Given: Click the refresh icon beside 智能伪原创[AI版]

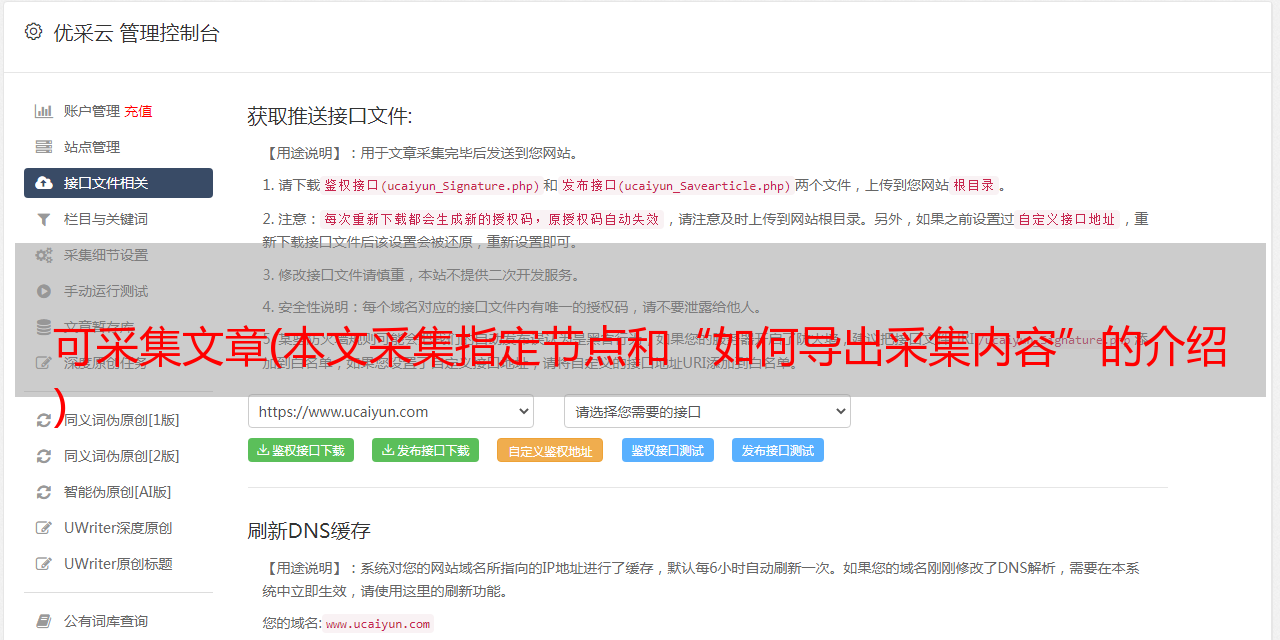Looking at the screenshot, I should tap(44, 492).
